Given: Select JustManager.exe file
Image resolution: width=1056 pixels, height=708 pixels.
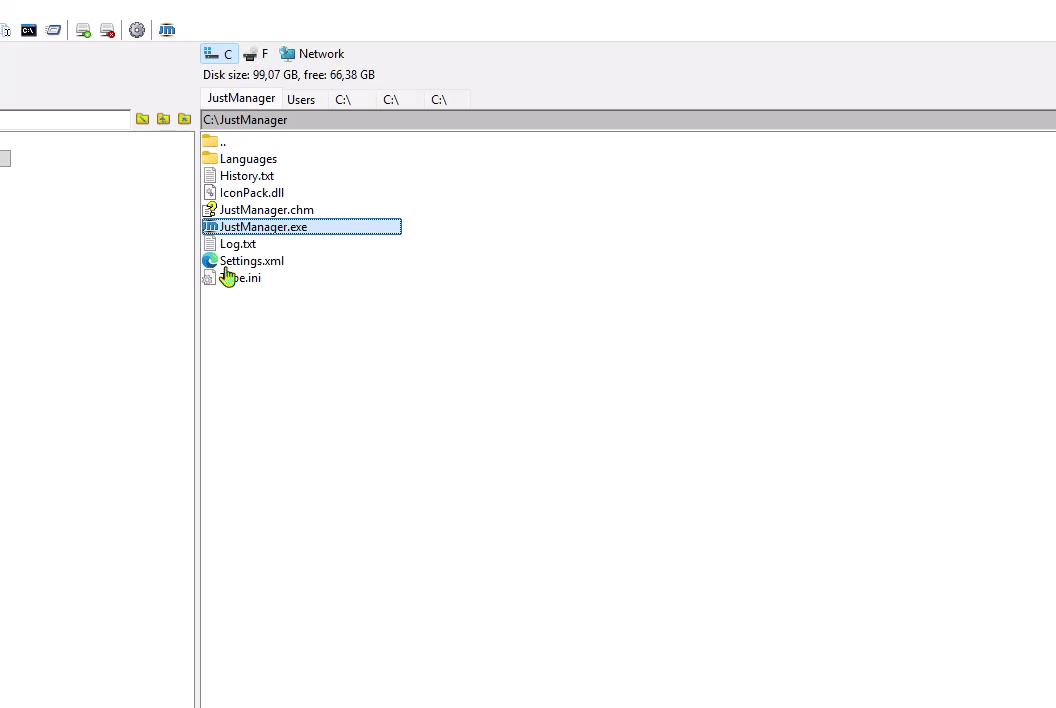Looking at the screenshot, I should point(302,226).
